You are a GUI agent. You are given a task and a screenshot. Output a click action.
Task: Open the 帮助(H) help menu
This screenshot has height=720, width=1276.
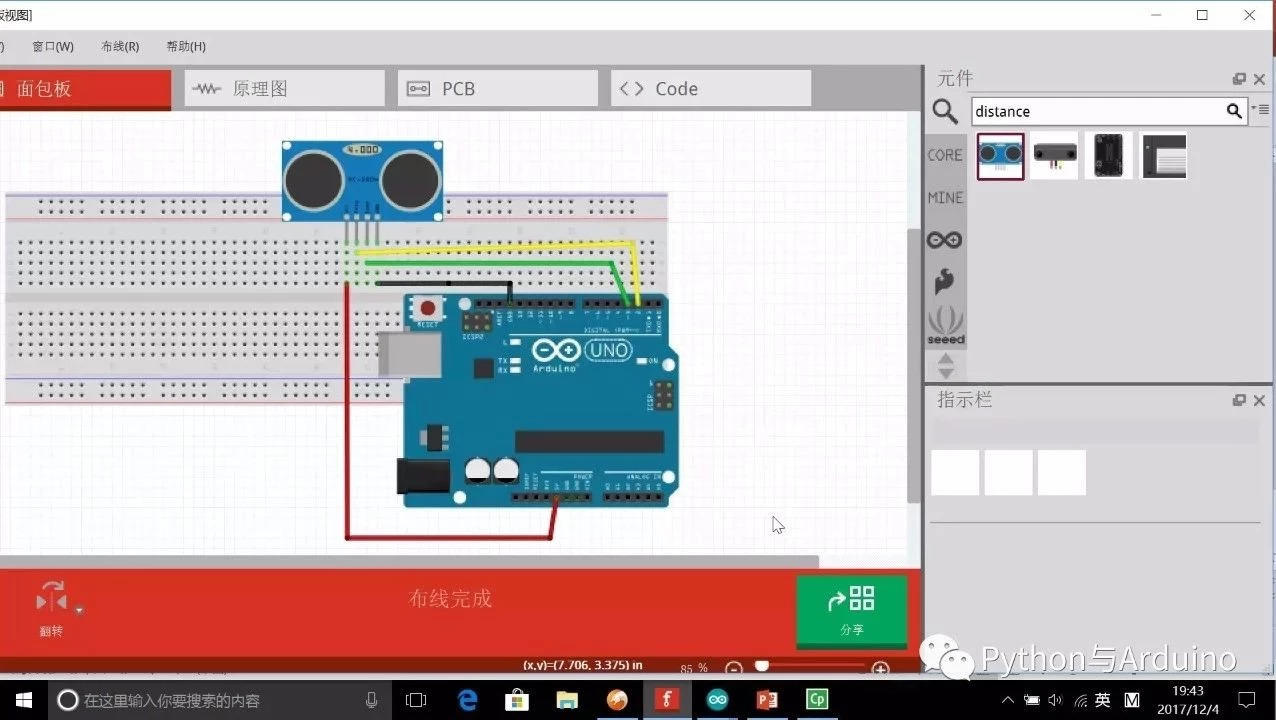[186, 46]
